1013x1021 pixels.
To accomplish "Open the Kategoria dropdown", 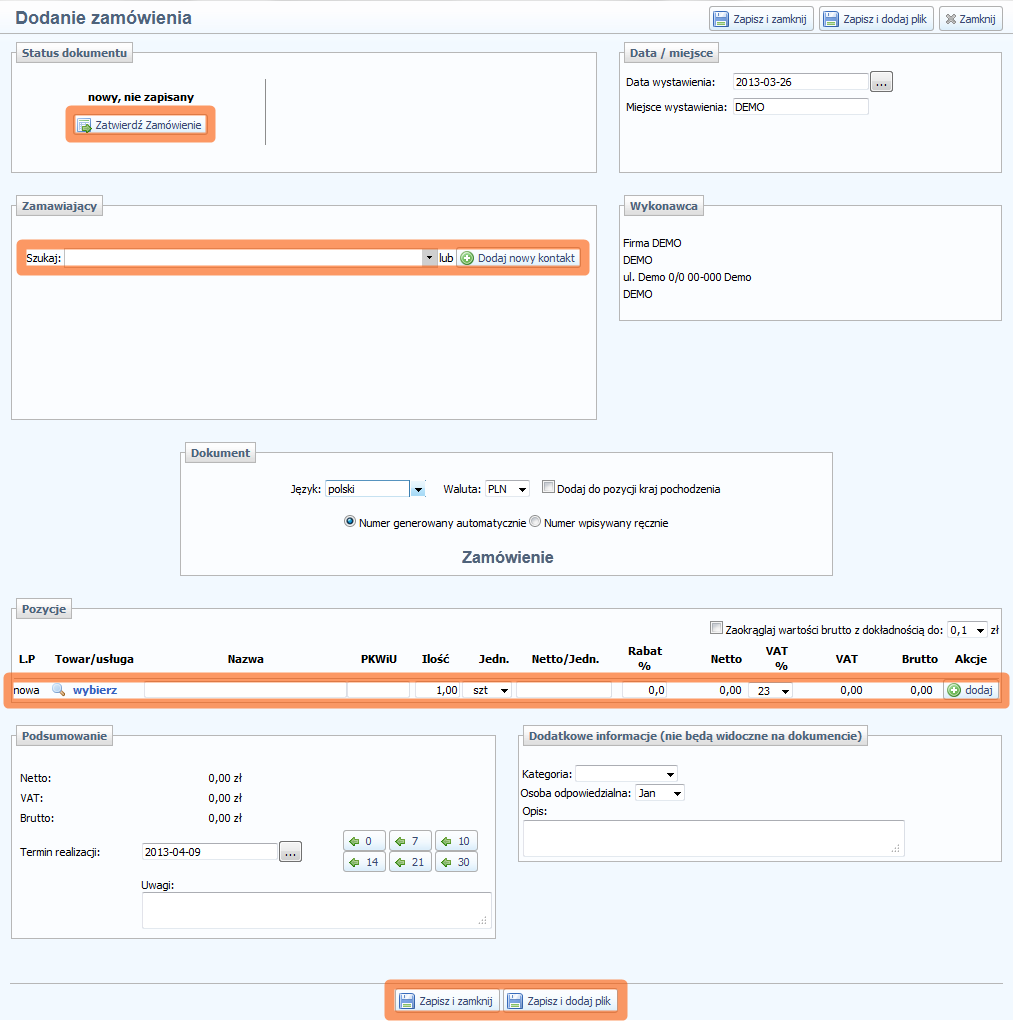I will [x=627, y=774].
